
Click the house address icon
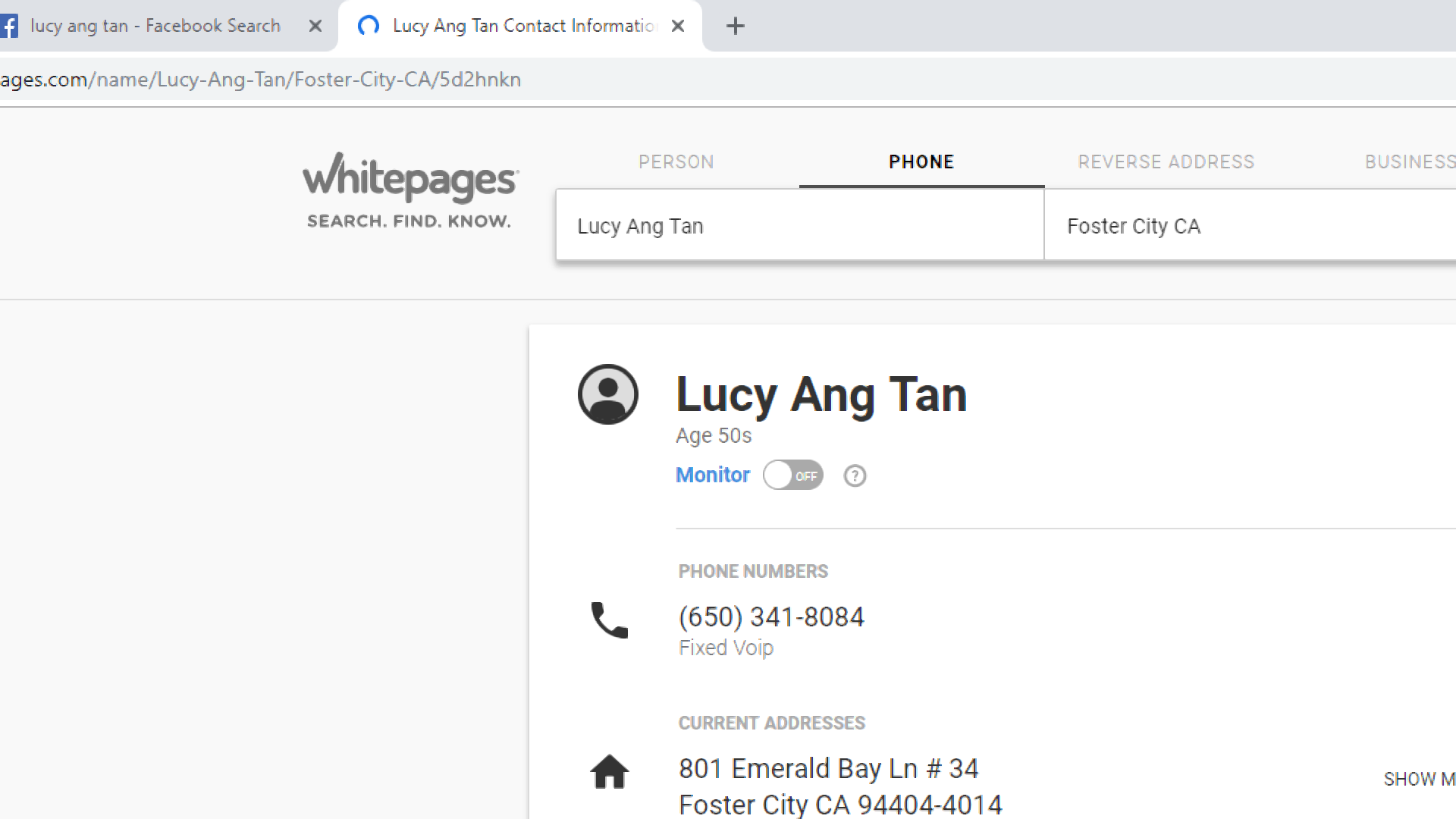click(x=609, y=772)
